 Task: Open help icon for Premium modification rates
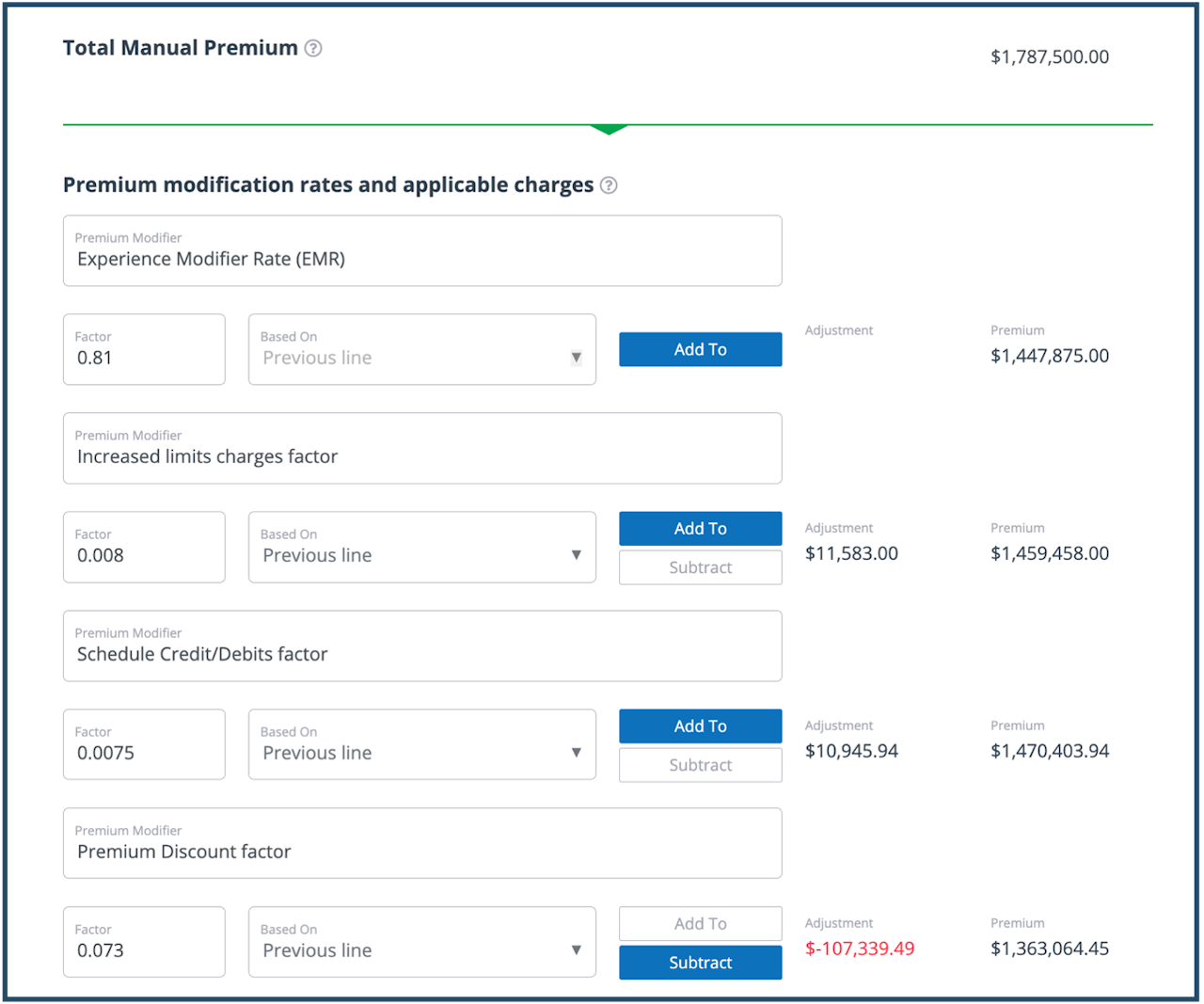pyautogui.click(x=609, y=185)
